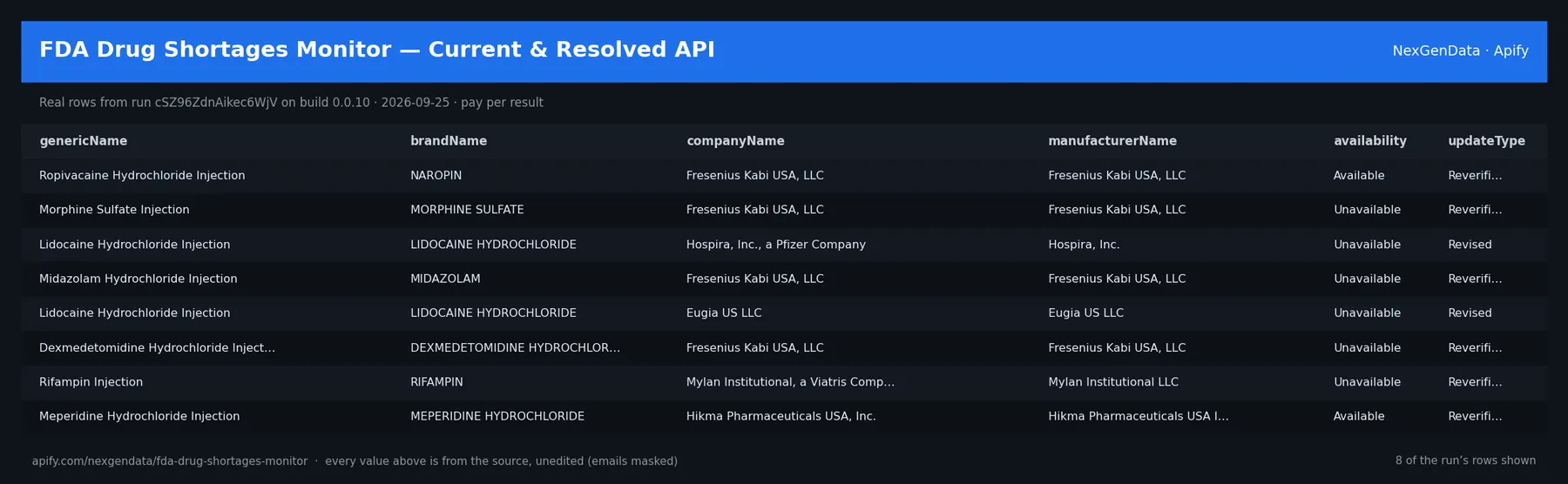Click 'Revised' in the Eugia row
1568x484 pixels.
coord(1470,313)
